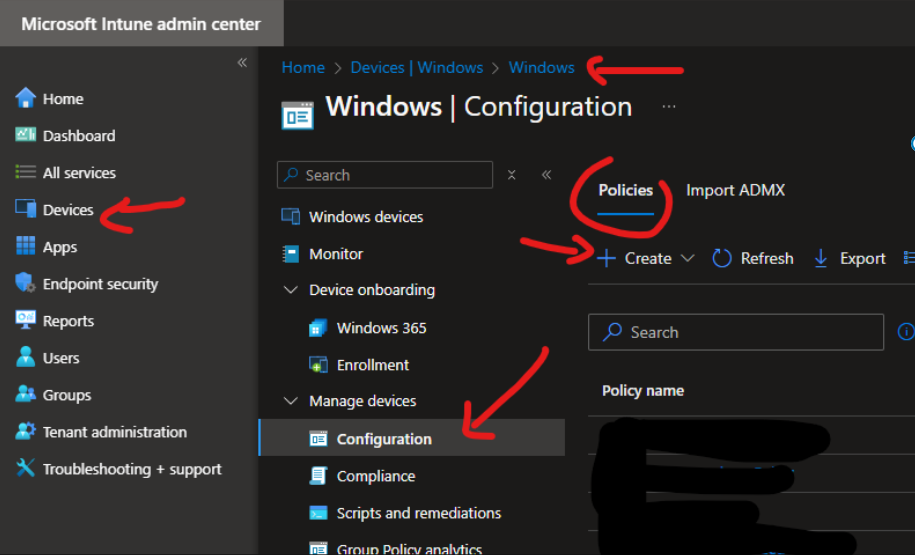
Task: Focus the Windows blade search box
Action: (x=385, y=175)
